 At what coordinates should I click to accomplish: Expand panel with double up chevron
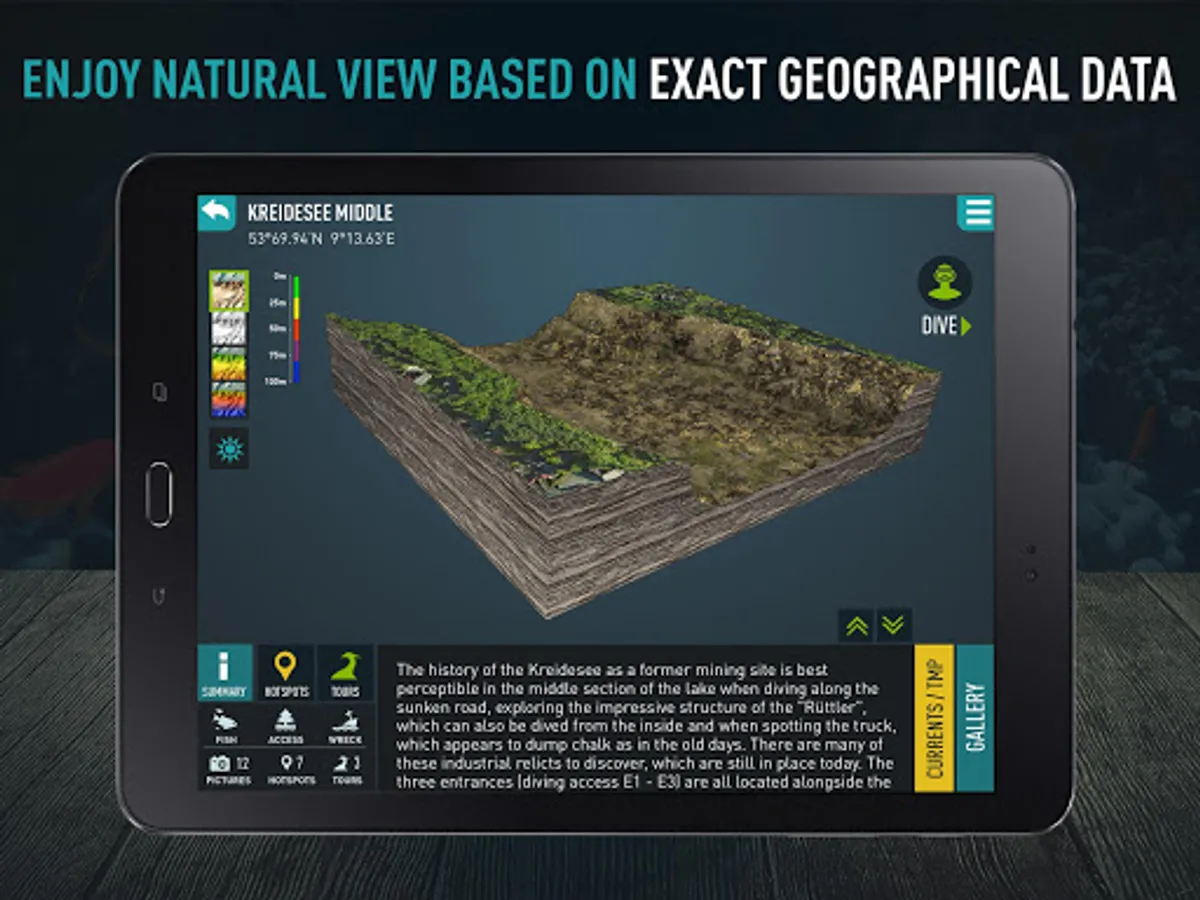point(856,626)
